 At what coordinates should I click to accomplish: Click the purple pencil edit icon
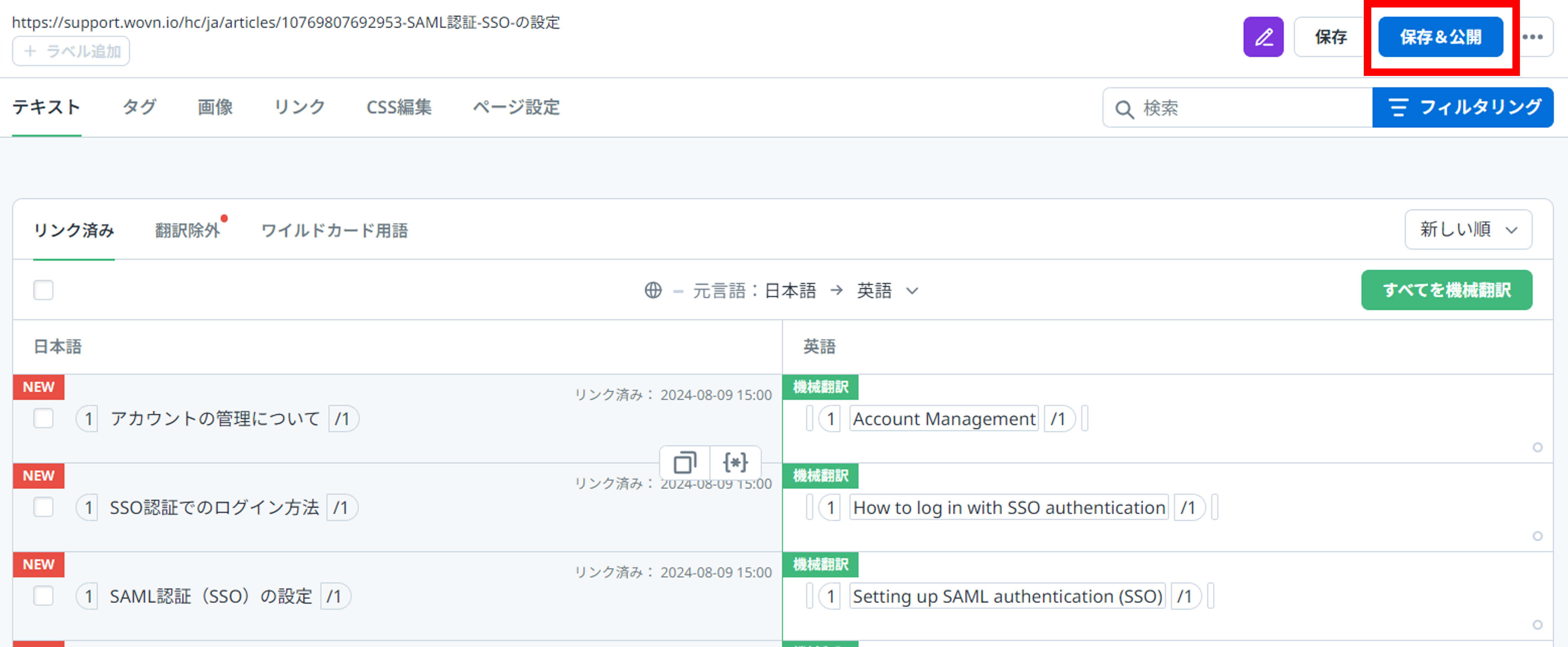[x=1263, y=37]
